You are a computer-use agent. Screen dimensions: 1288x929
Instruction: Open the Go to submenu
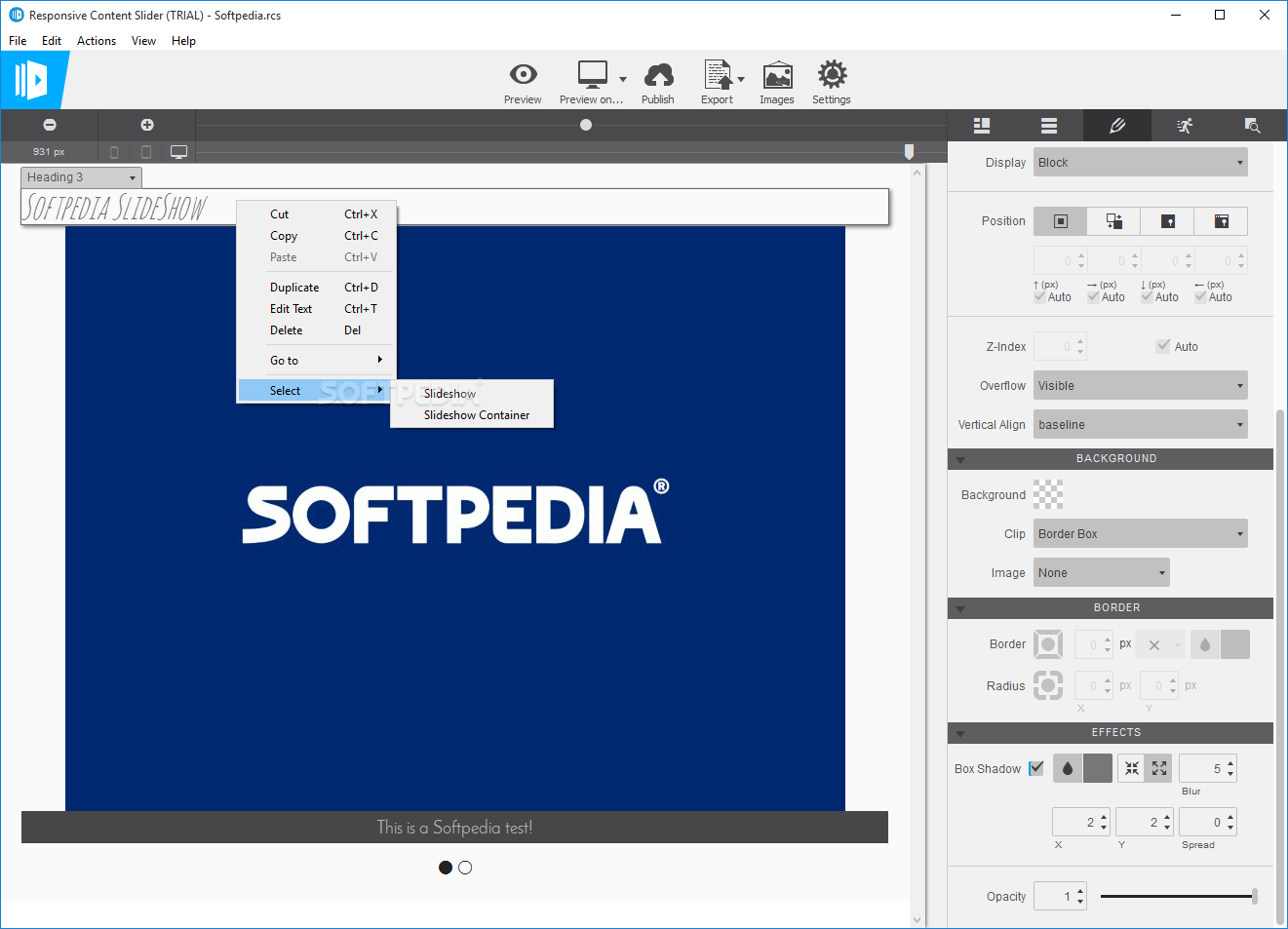[317, 361]
